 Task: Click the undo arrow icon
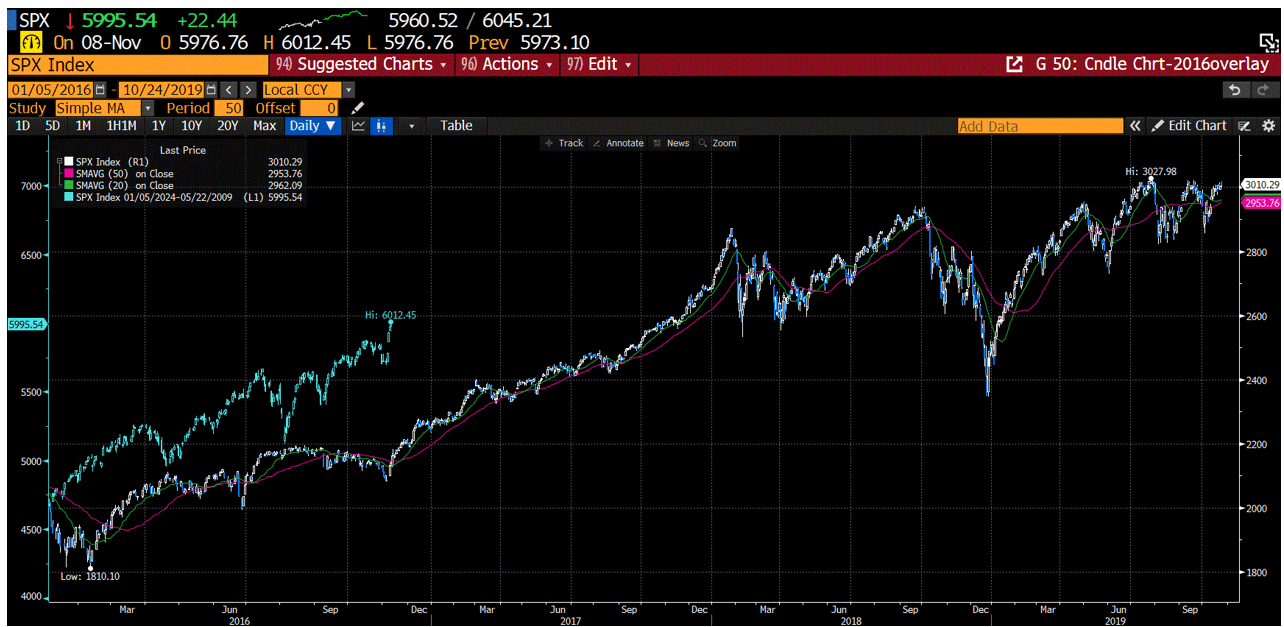click(x=1234, y=89)
